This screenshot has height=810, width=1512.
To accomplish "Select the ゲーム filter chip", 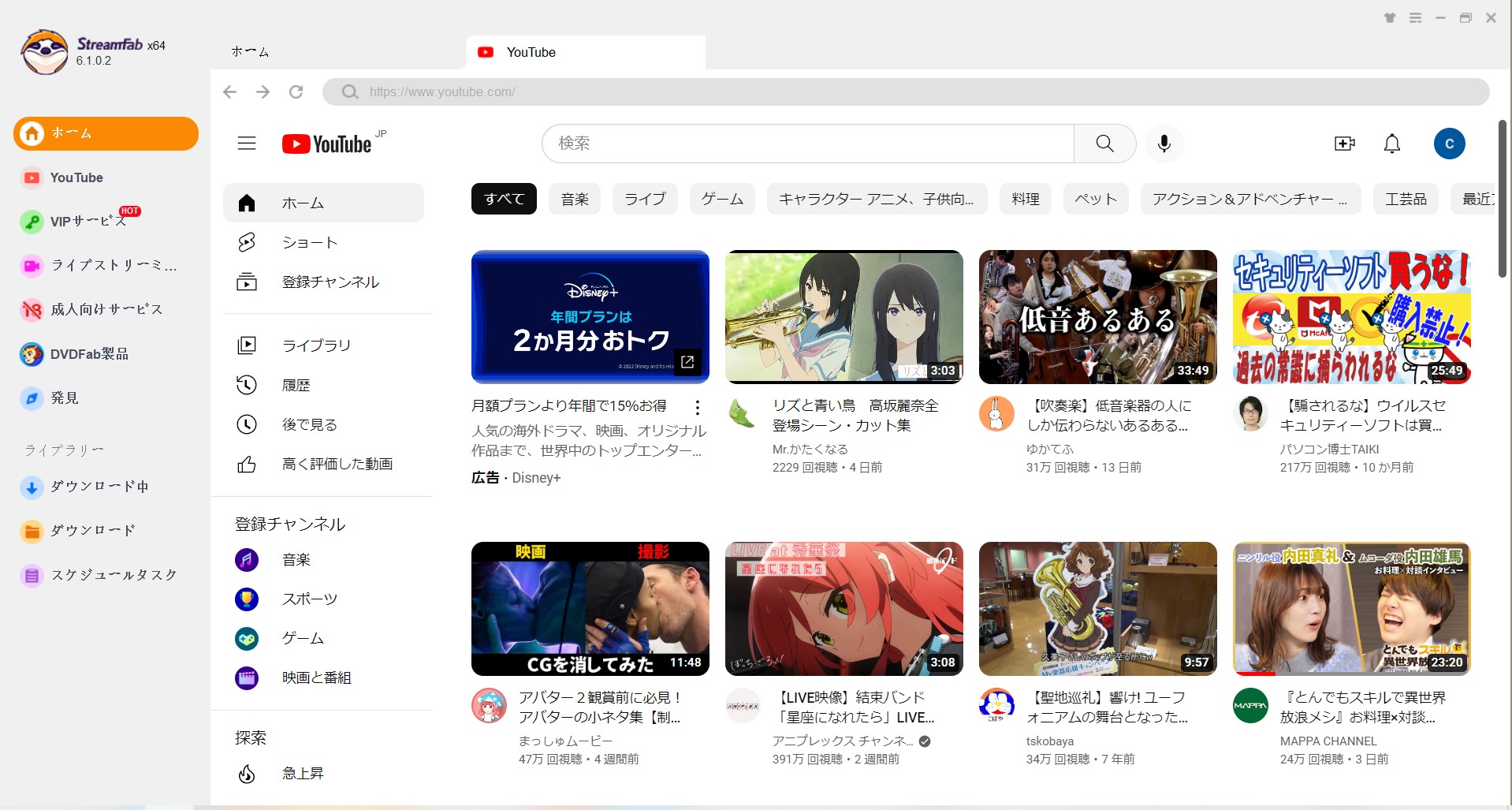I will coord(722,199).
